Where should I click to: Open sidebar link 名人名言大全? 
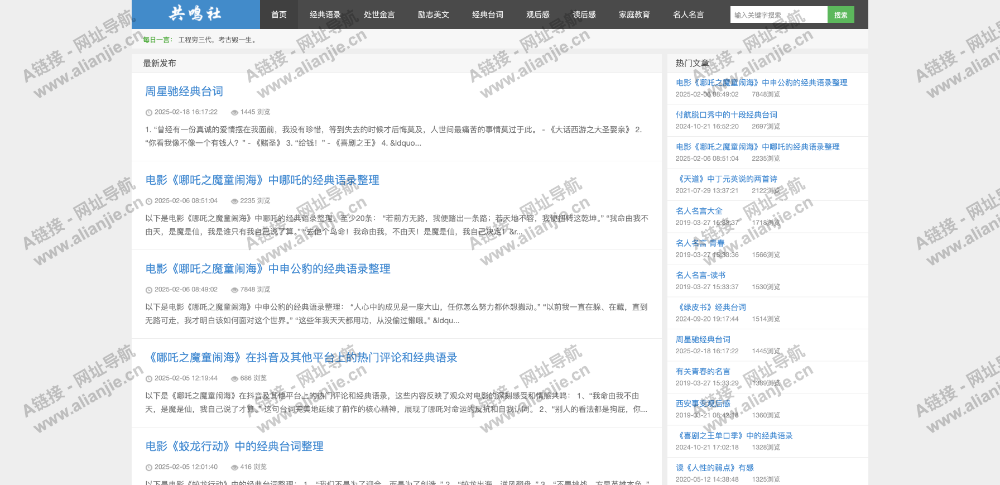click(699, 211)
